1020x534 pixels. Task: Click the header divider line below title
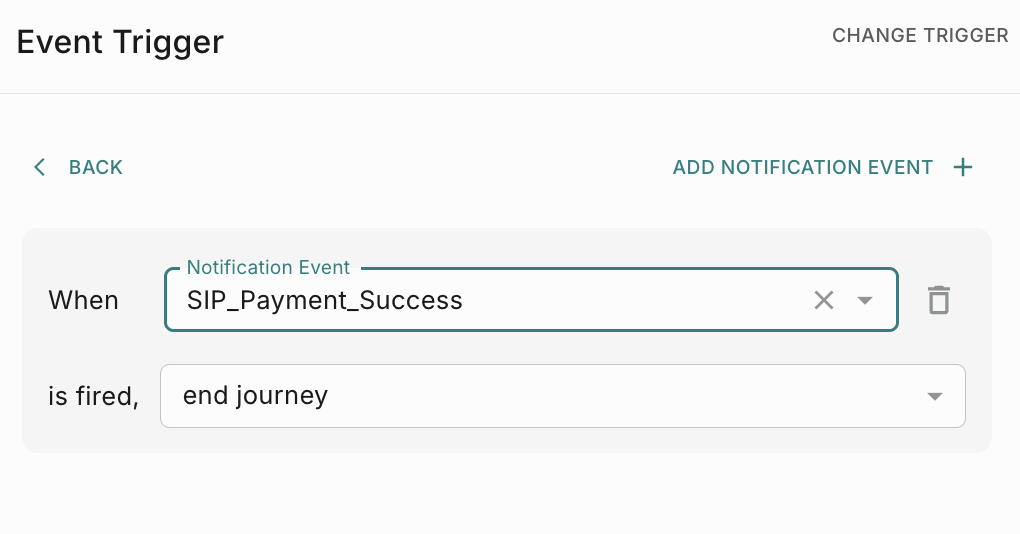[x=510, y=93]
